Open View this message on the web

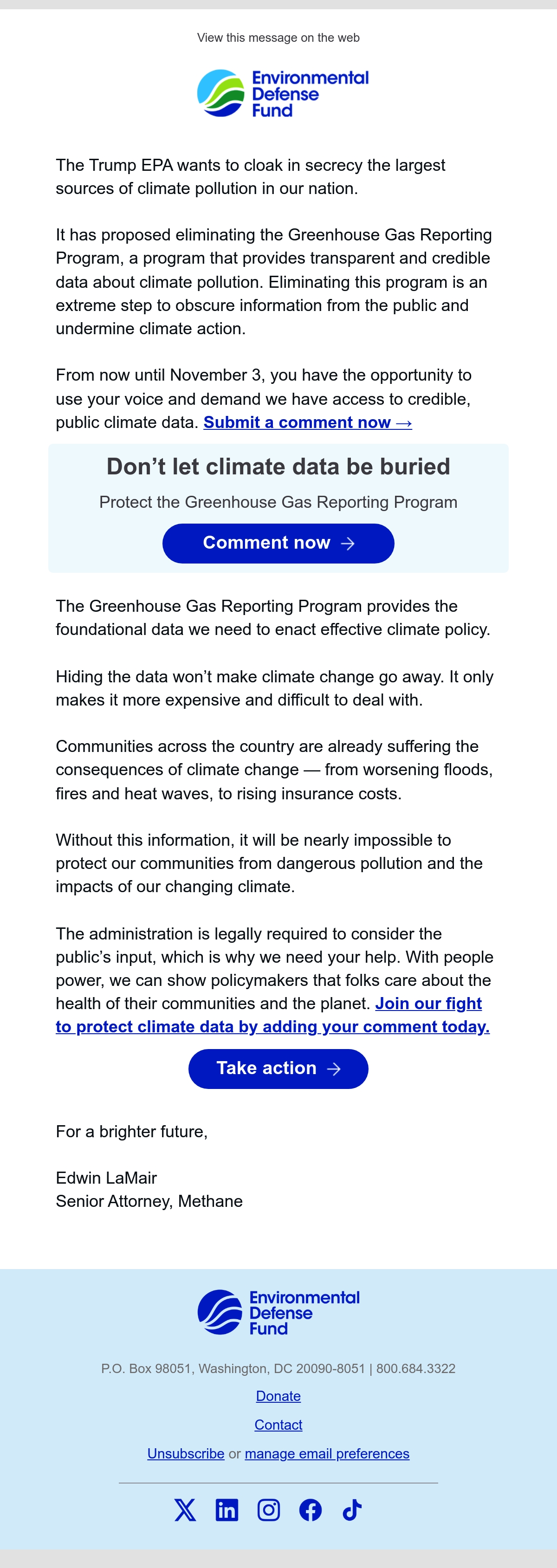pyautogui.click(x=278, y=38)
